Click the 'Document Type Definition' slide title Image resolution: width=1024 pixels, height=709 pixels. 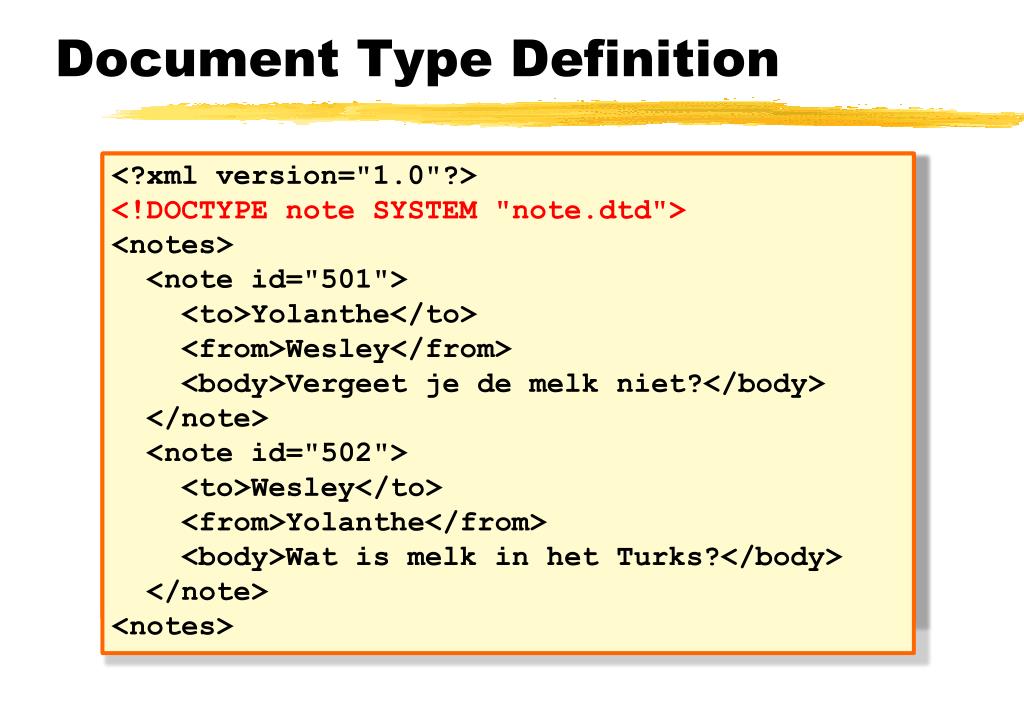point(417,61)
